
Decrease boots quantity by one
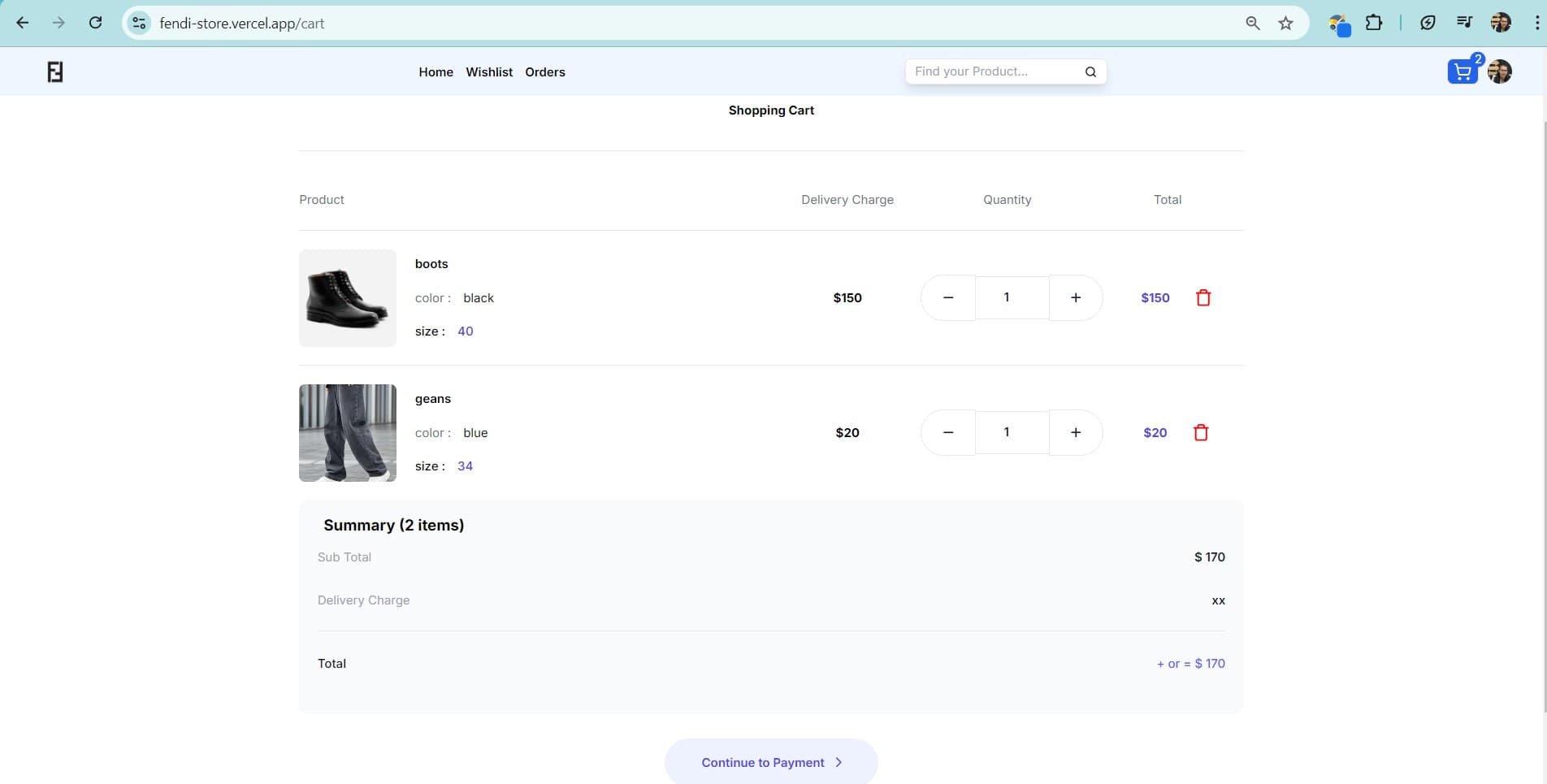pos(948,298)
